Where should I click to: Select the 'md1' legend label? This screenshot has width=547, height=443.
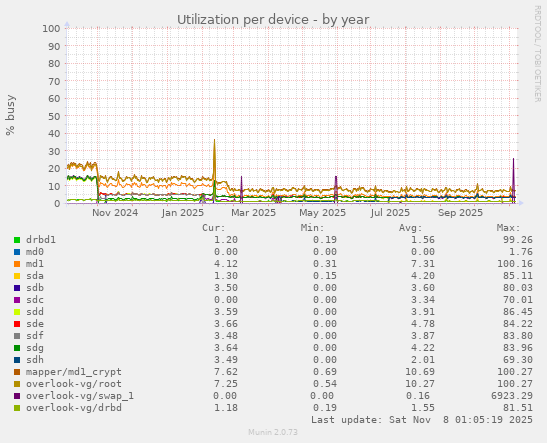[35, 264]
